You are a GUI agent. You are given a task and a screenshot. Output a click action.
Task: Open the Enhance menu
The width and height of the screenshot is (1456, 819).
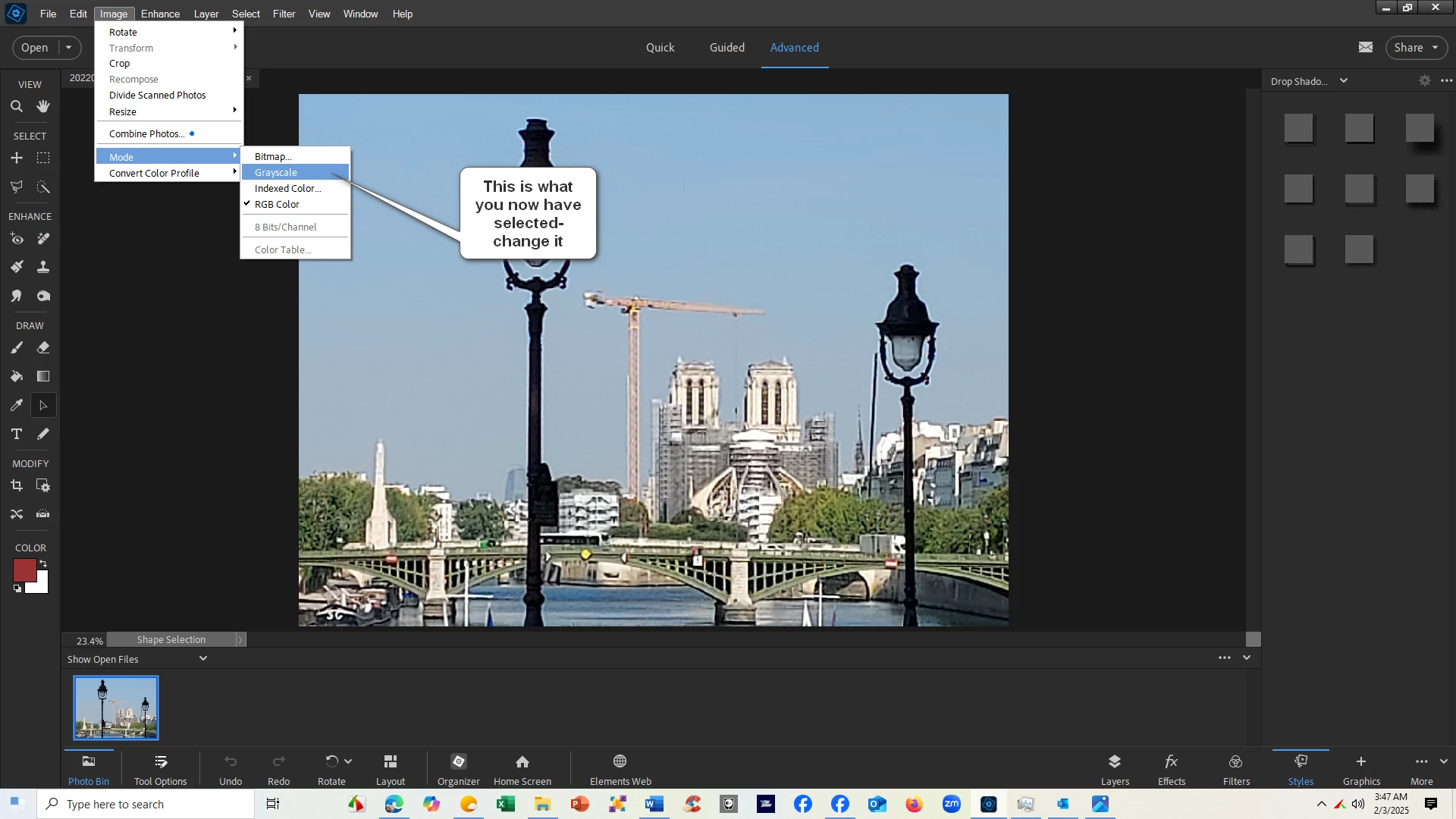point(160,14)
